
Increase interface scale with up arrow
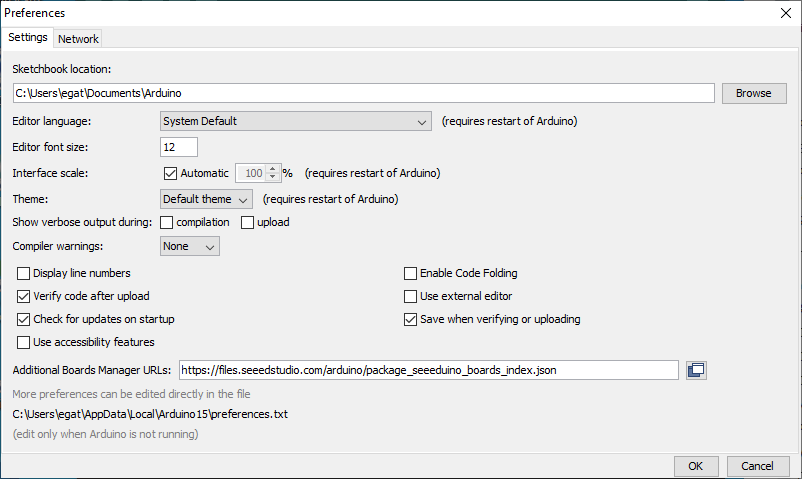[x=273, y=169]
